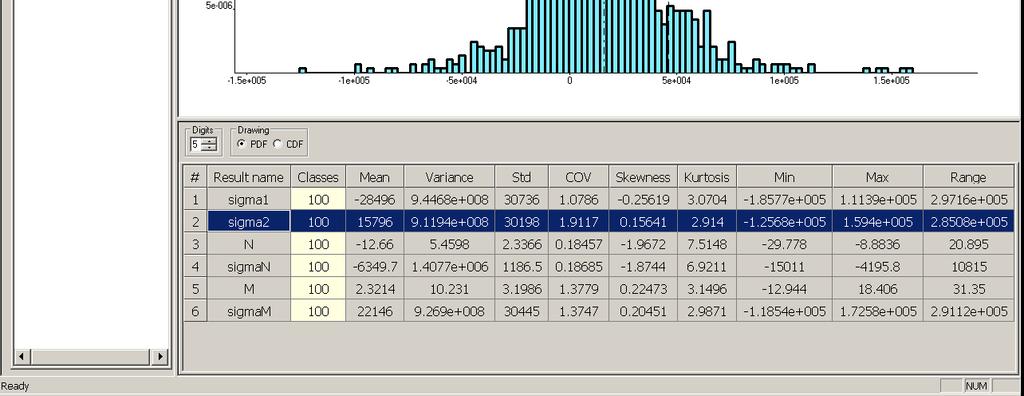This screenshot has width=1024, height=396.
Task: Click the Range column header
Action: point(968,177)
